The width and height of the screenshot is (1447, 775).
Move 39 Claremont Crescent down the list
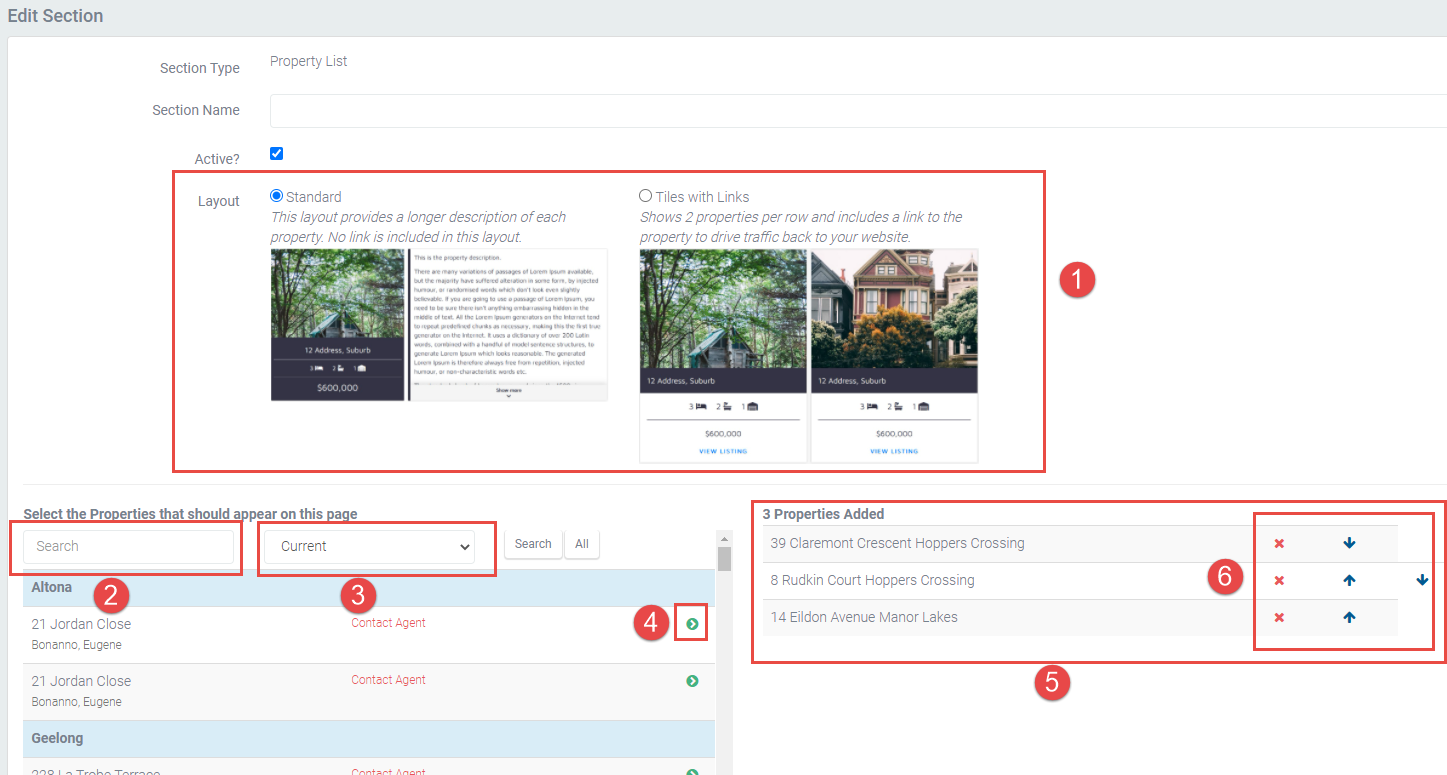click(x=1349, y=544)
